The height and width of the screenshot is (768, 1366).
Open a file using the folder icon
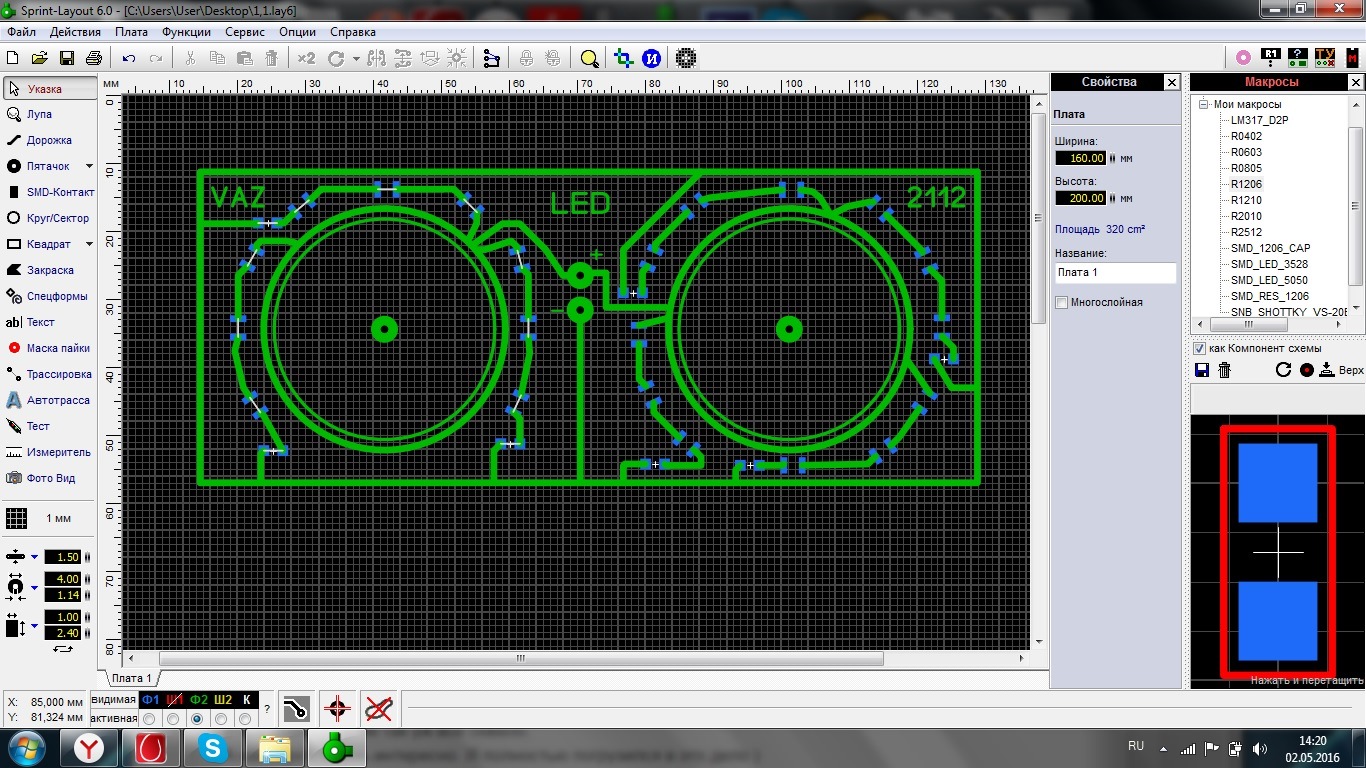click(40, 58)
